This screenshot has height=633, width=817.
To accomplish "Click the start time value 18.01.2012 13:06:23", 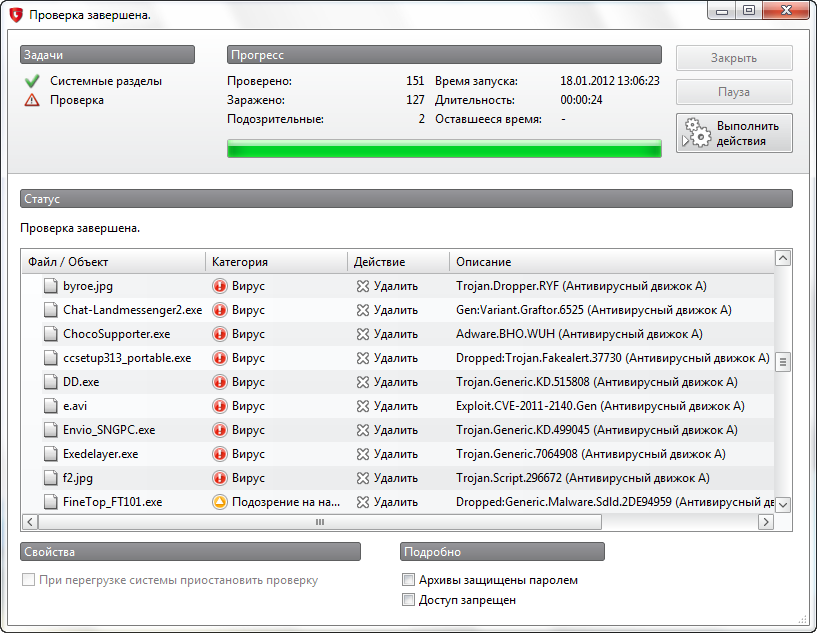I will coord(610,81).
